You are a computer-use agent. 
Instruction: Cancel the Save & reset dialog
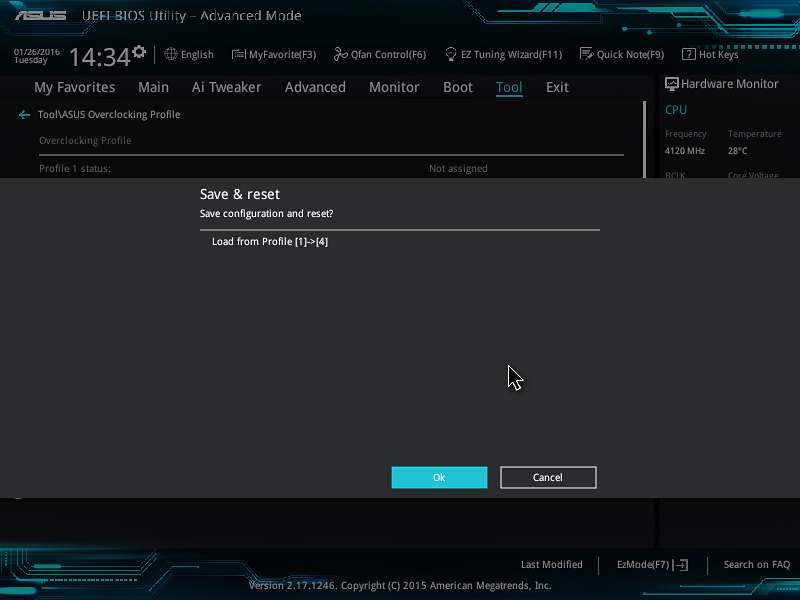click(548, 478)
